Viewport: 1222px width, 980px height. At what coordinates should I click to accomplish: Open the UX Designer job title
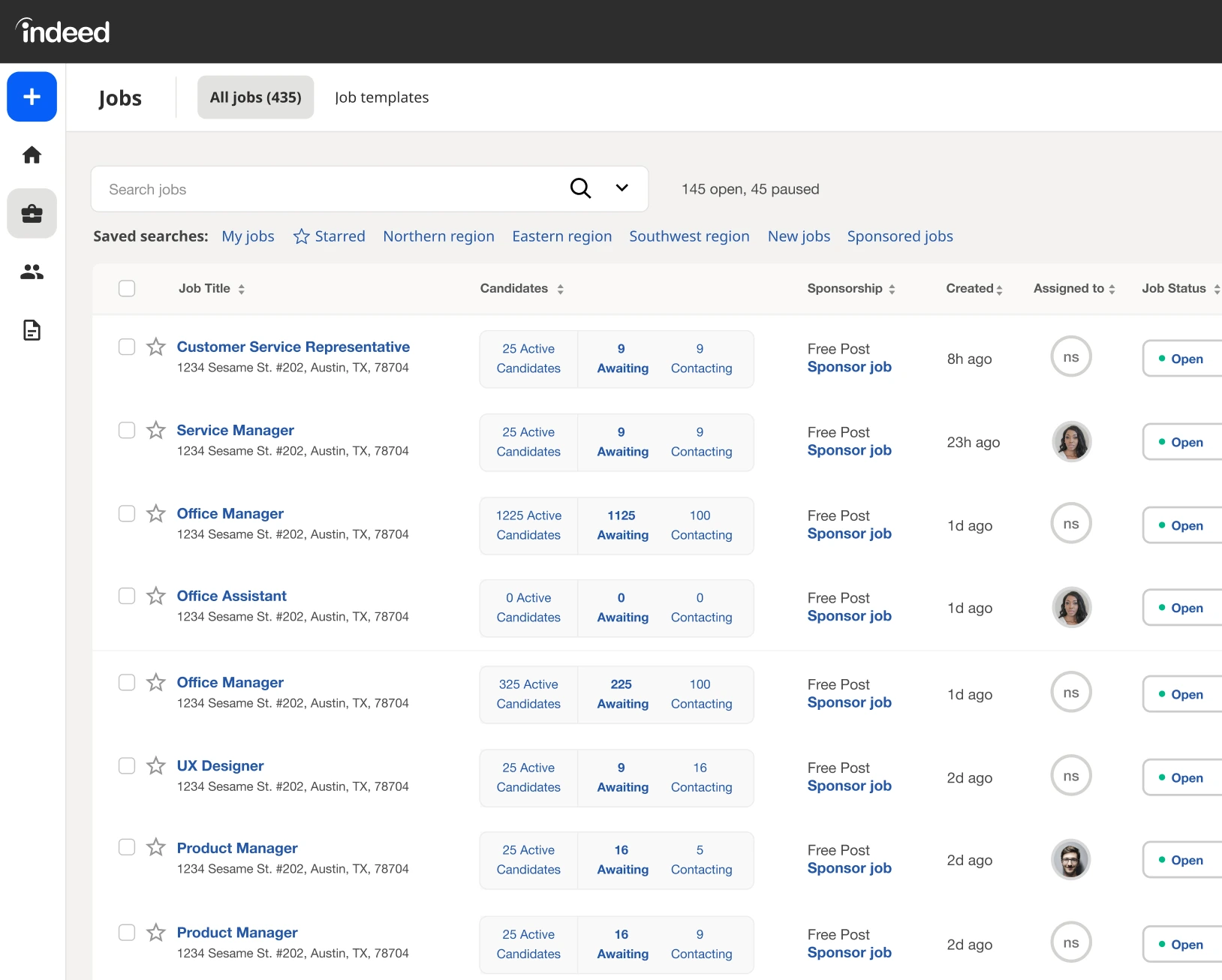point(220,765)
